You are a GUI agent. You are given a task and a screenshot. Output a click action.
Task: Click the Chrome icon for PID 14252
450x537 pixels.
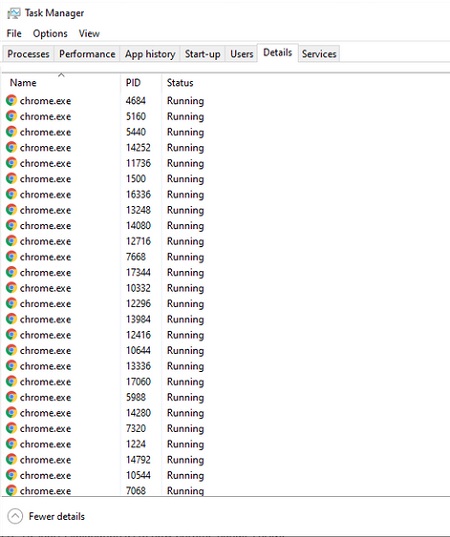point(11,148)
